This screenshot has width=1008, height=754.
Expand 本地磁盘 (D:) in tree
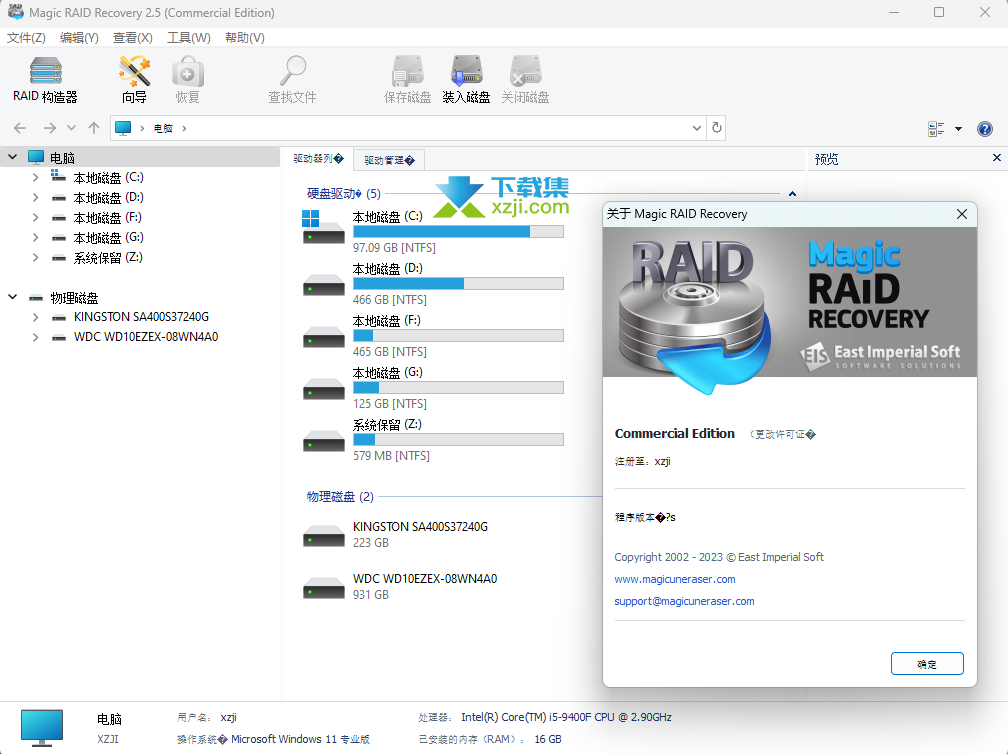(35, 197)
